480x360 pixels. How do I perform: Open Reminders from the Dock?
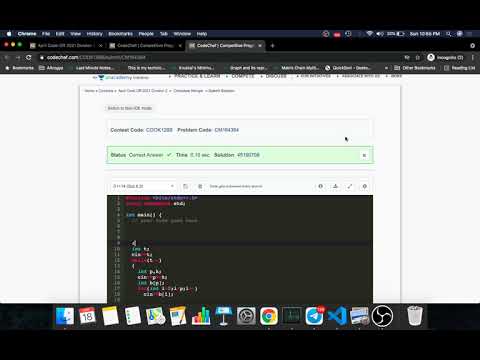coord(133,316)
